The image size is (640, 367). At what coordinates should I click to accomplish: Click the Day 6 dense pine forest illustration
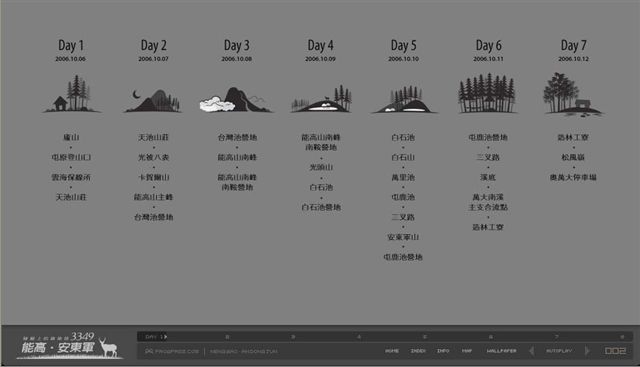click(x=487, y=93)
